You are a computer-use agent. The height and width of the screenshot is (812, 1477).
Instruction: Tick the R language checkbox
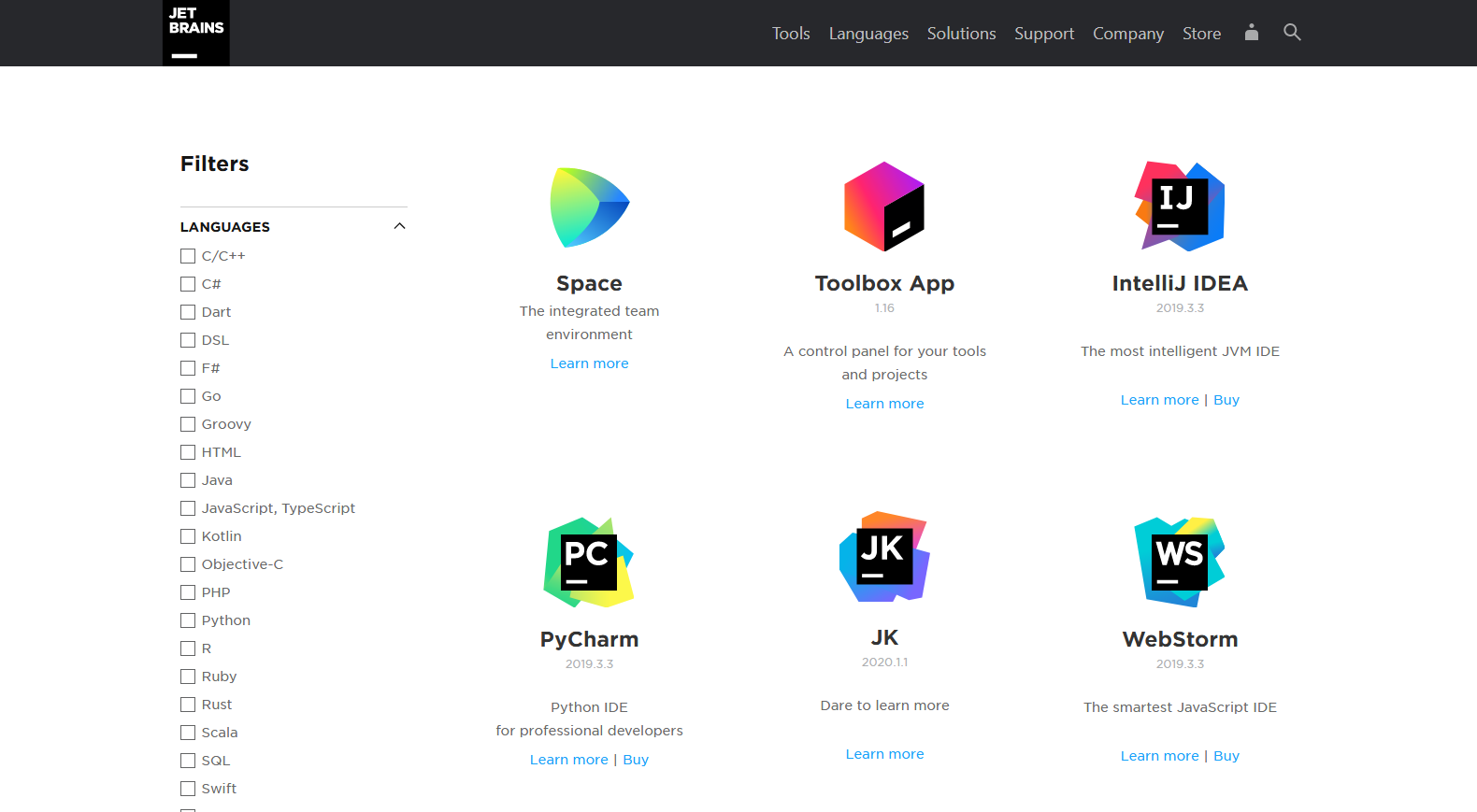click(188, 648)
